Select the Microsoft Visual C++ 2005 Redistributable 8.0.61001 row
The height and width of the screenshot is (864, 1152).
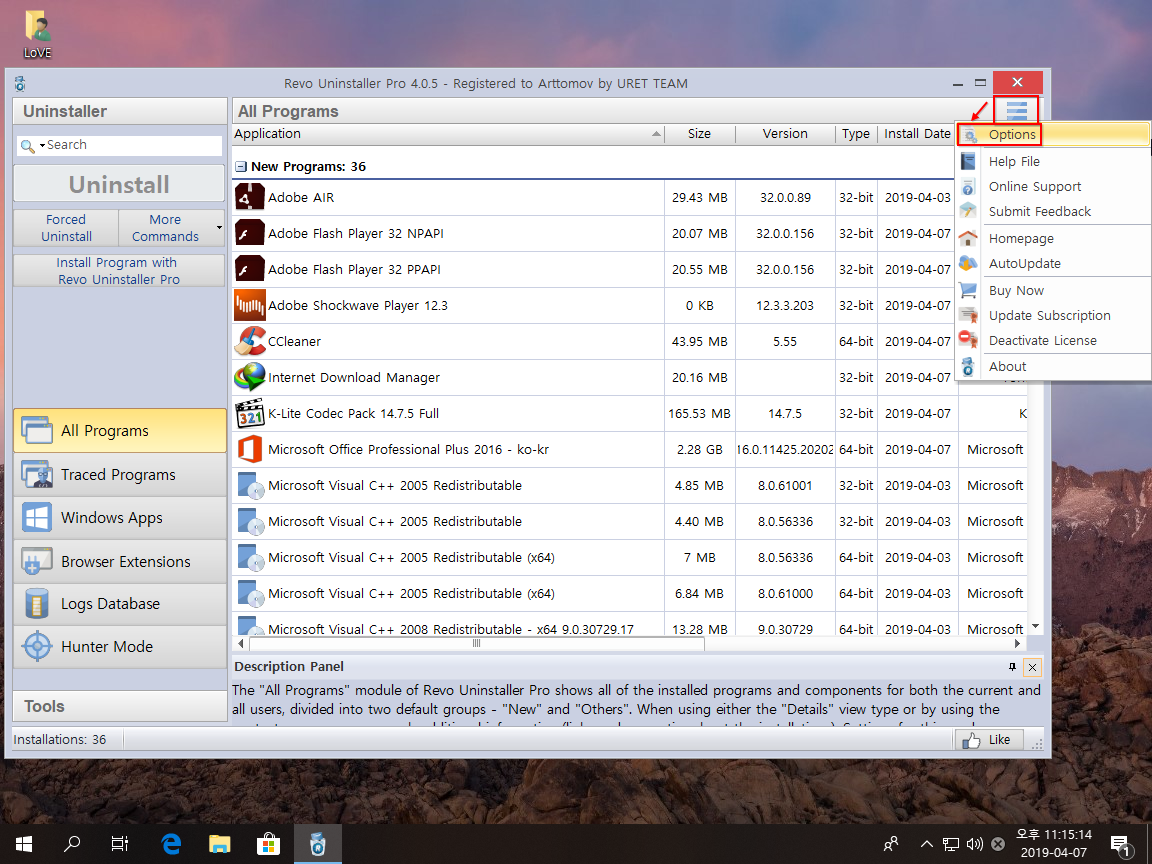[630, 485]
